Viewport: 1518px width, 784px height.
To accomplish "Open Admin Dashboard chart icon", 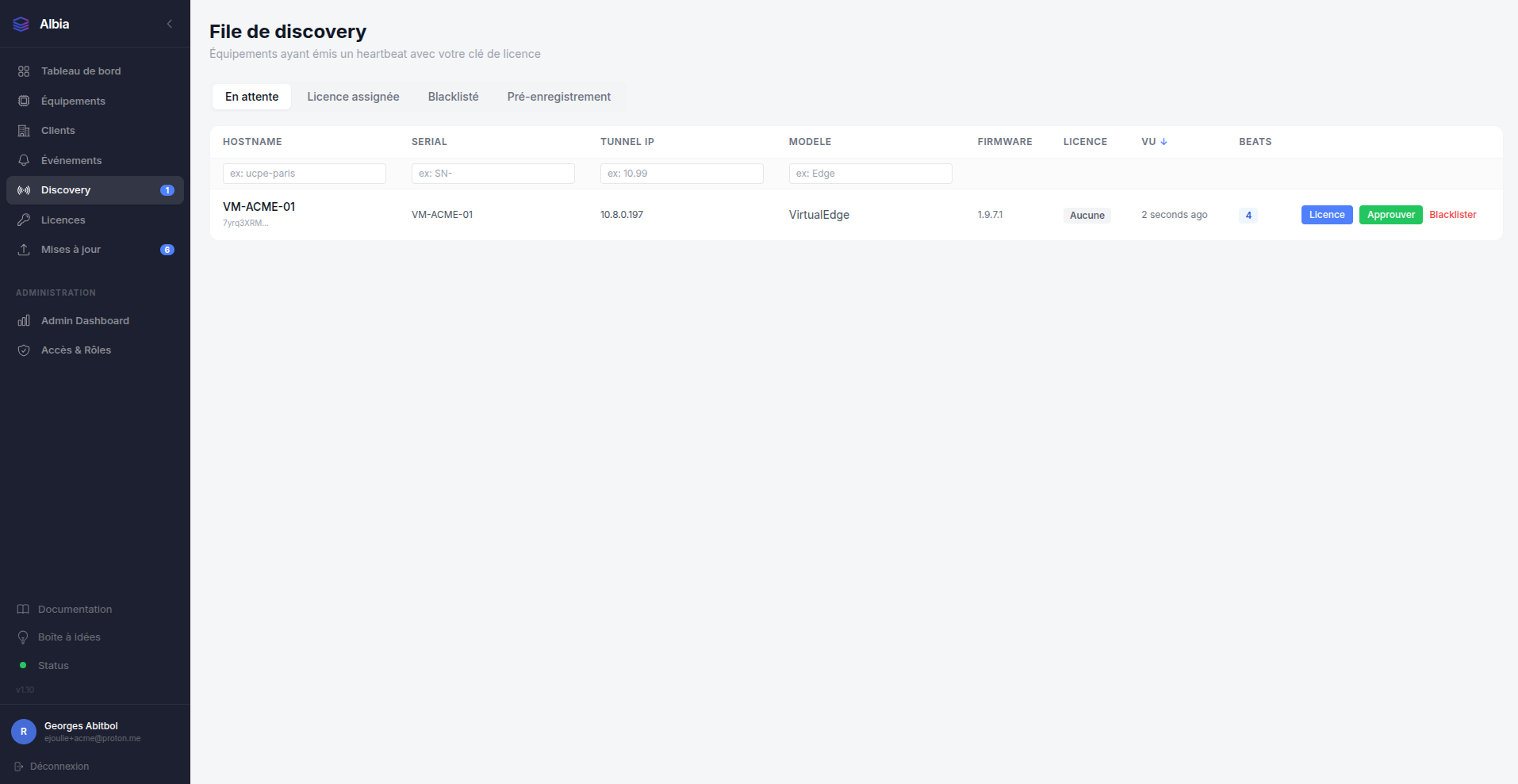I will [x=24, y=320].
